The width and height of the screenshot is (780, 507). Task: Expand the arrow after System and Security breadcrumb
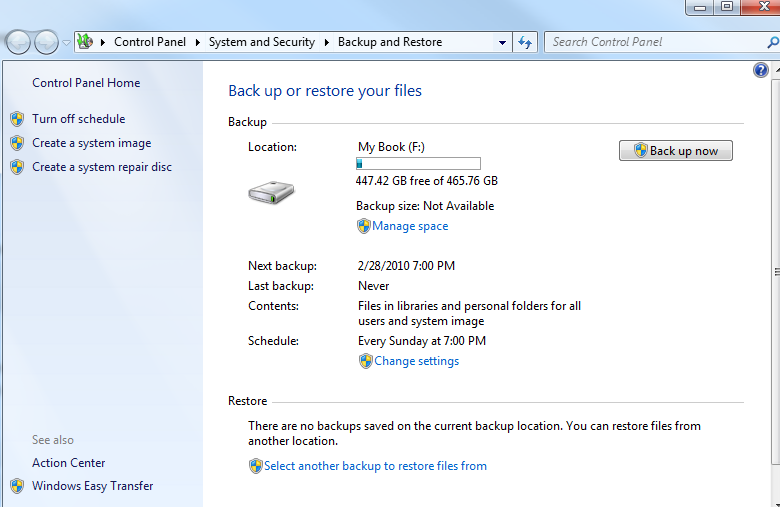327,42
